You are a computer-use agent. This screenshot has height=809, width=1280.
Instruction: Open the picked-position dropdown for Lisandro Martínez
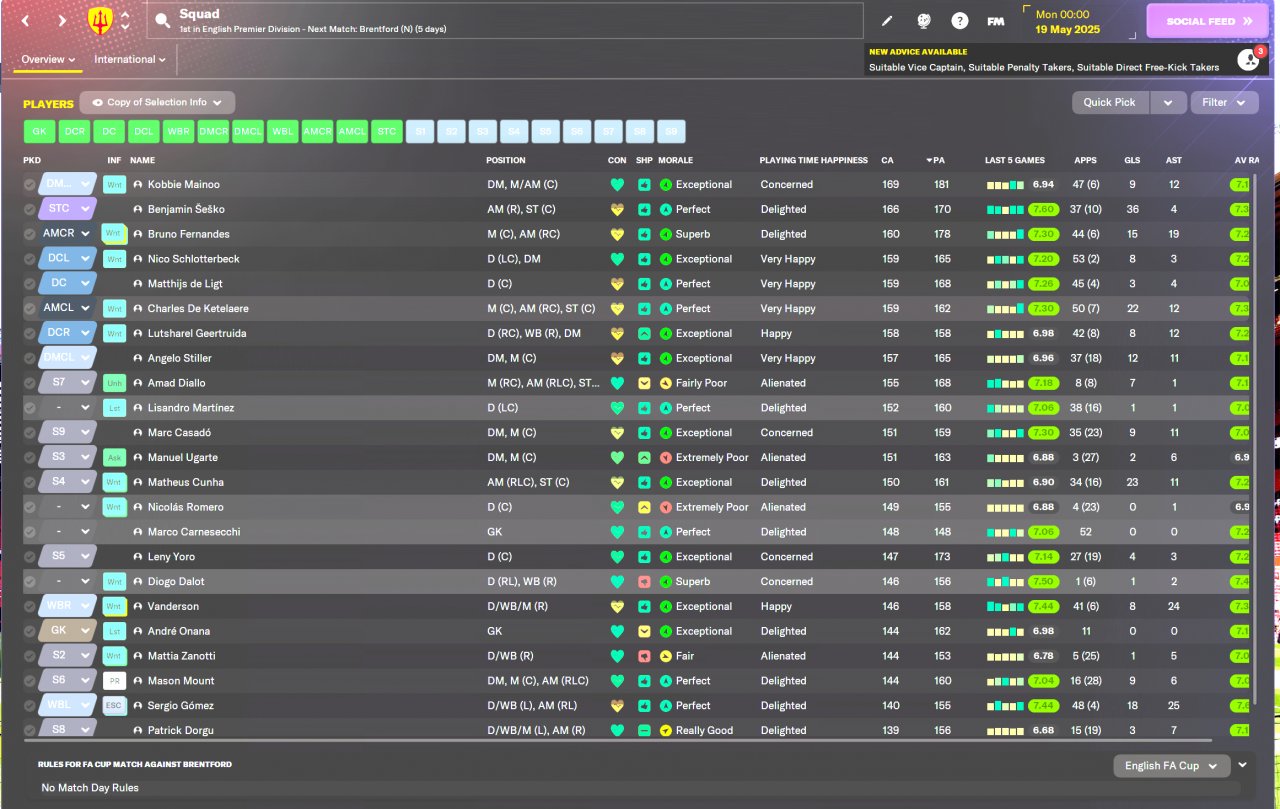67,408
